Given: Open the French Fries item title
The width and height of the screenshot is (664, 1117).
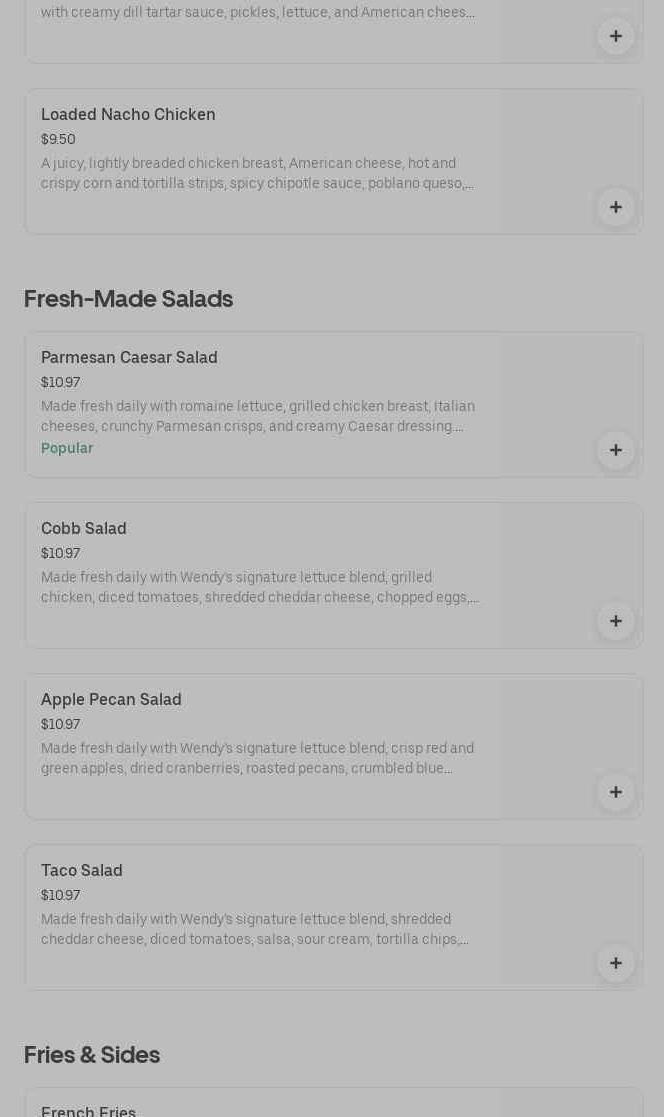Looking at the screenshot, I should pyautogui.click(x=88, y=1111).
